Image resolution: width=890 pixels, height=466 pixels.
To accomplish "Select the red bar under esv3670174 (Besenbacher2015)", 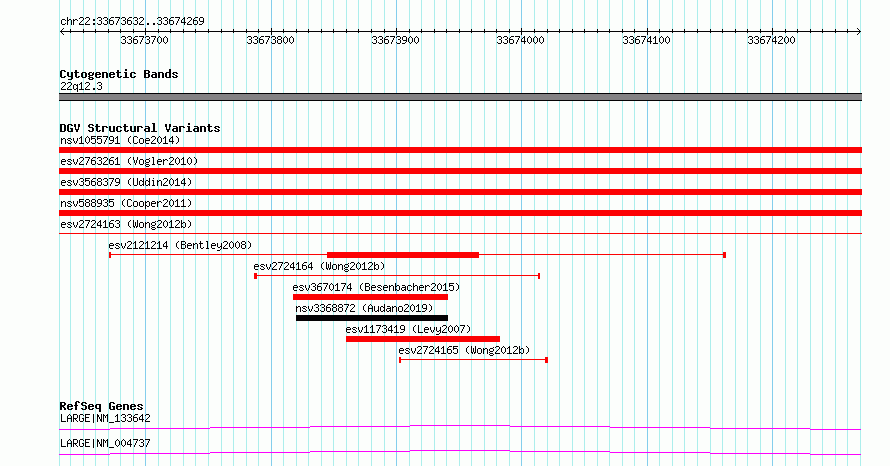I will pyautogui.click(x=370, y=297).
